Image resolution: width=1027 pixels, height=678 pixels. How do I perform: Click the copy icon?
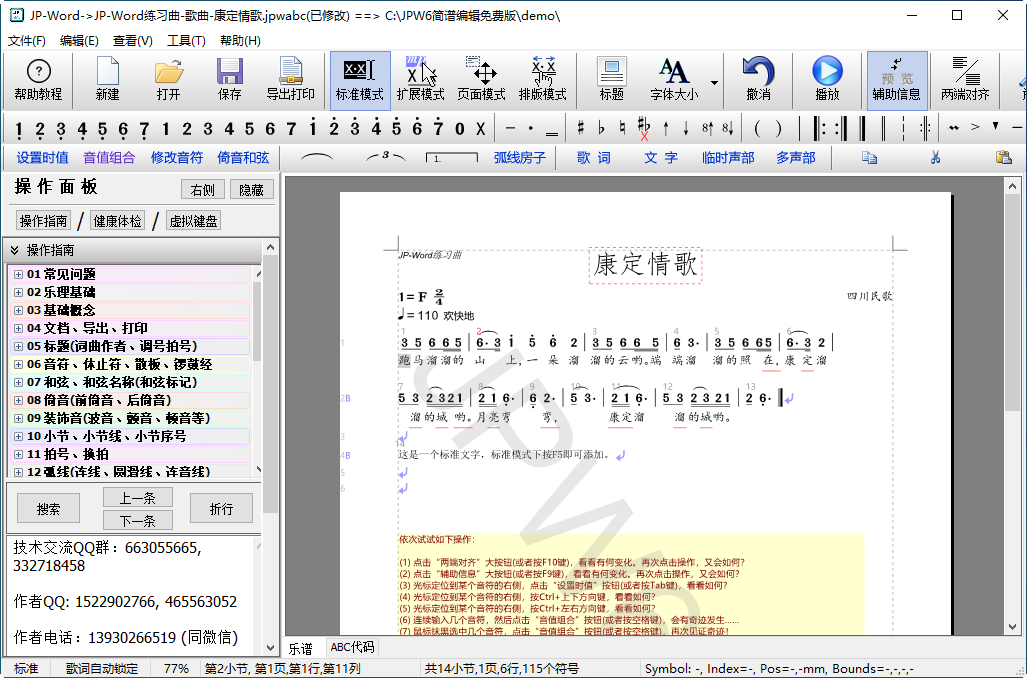[x=869, y=157]
